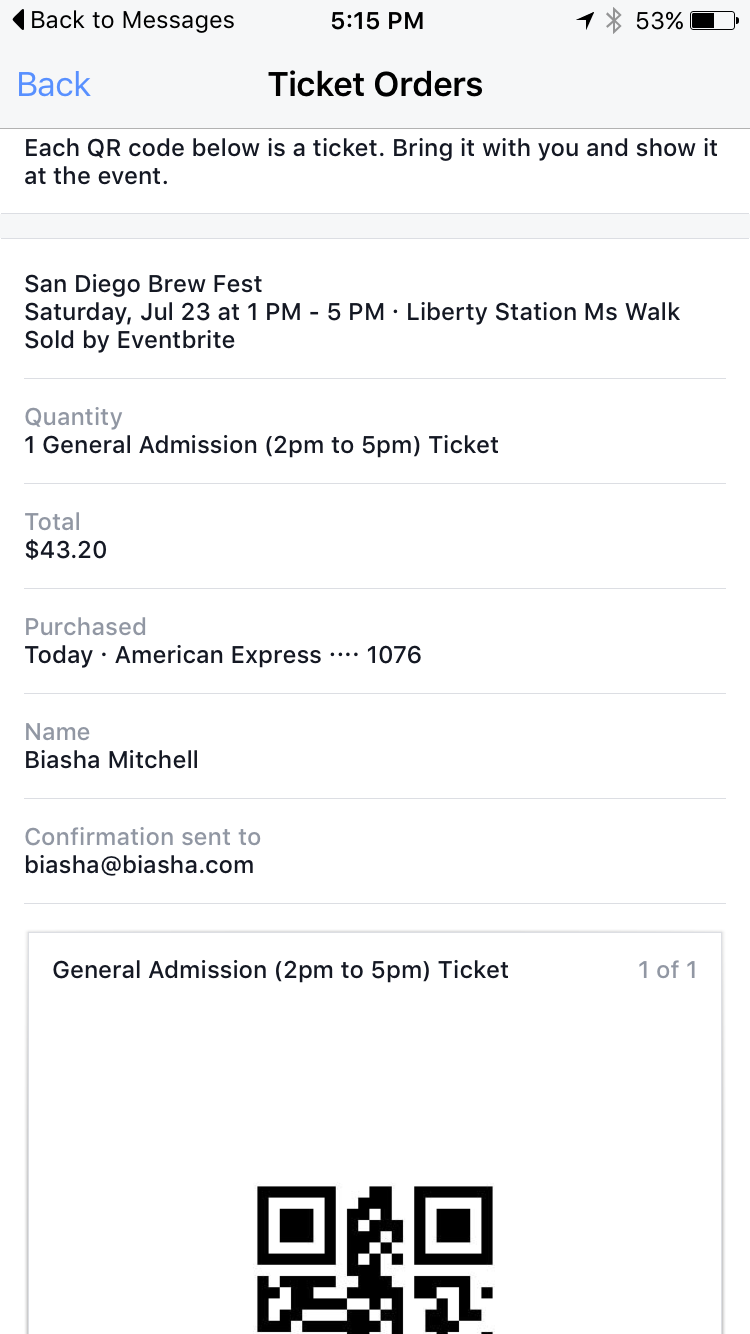Tap the Back to Messages link
The image size is (750, 1334).
tap(132, 20)
